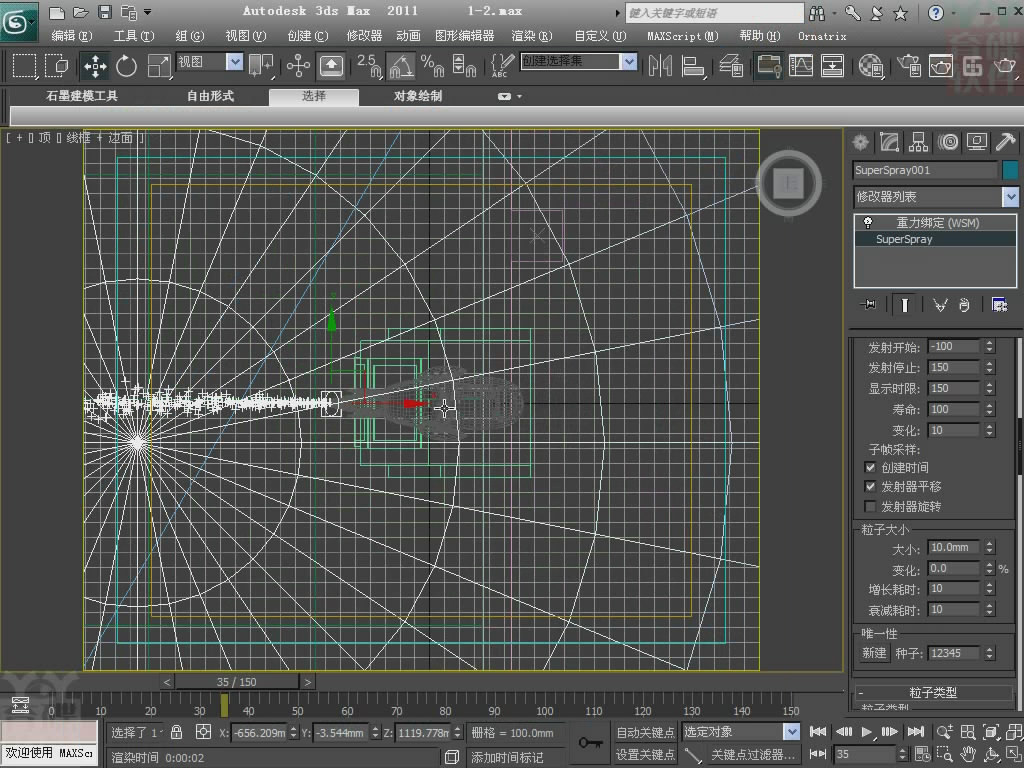
Task: Open the 修改器列表 dropdown
Action: pyautogui.click(x=1010, y=197)
